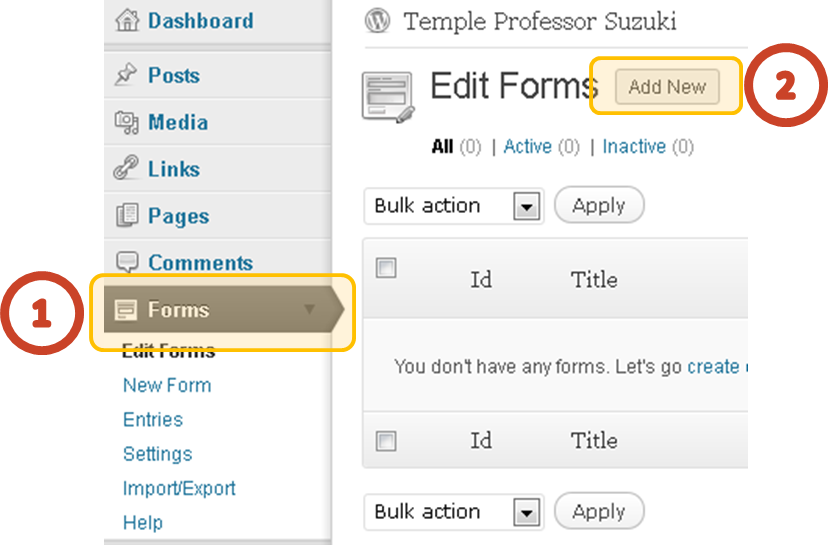Click the Dashboard house icon
The image size is (828, 545).
127,21
